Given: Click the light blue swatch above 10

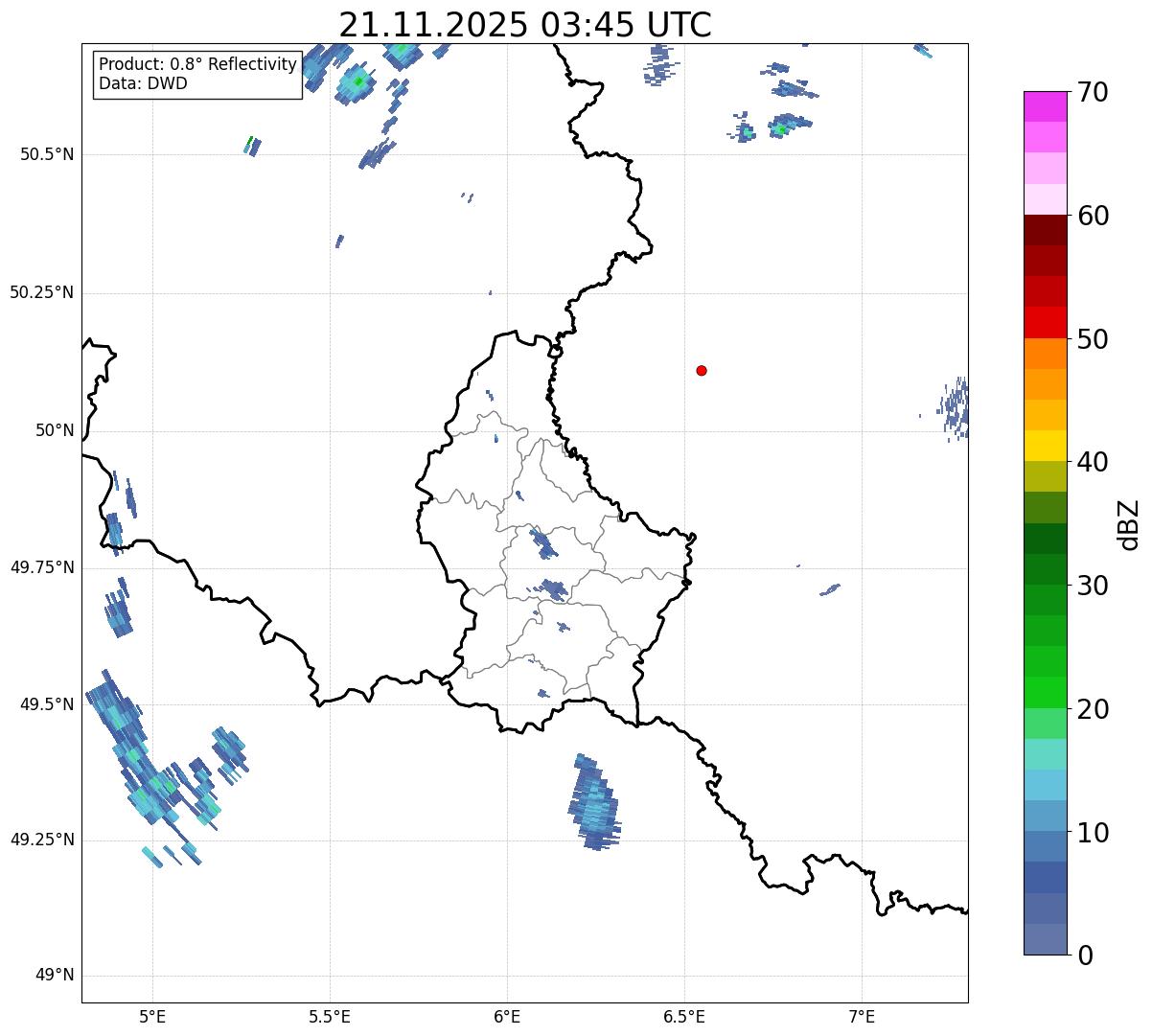Looking at the screenshot, I should (x=1045, y=785).
